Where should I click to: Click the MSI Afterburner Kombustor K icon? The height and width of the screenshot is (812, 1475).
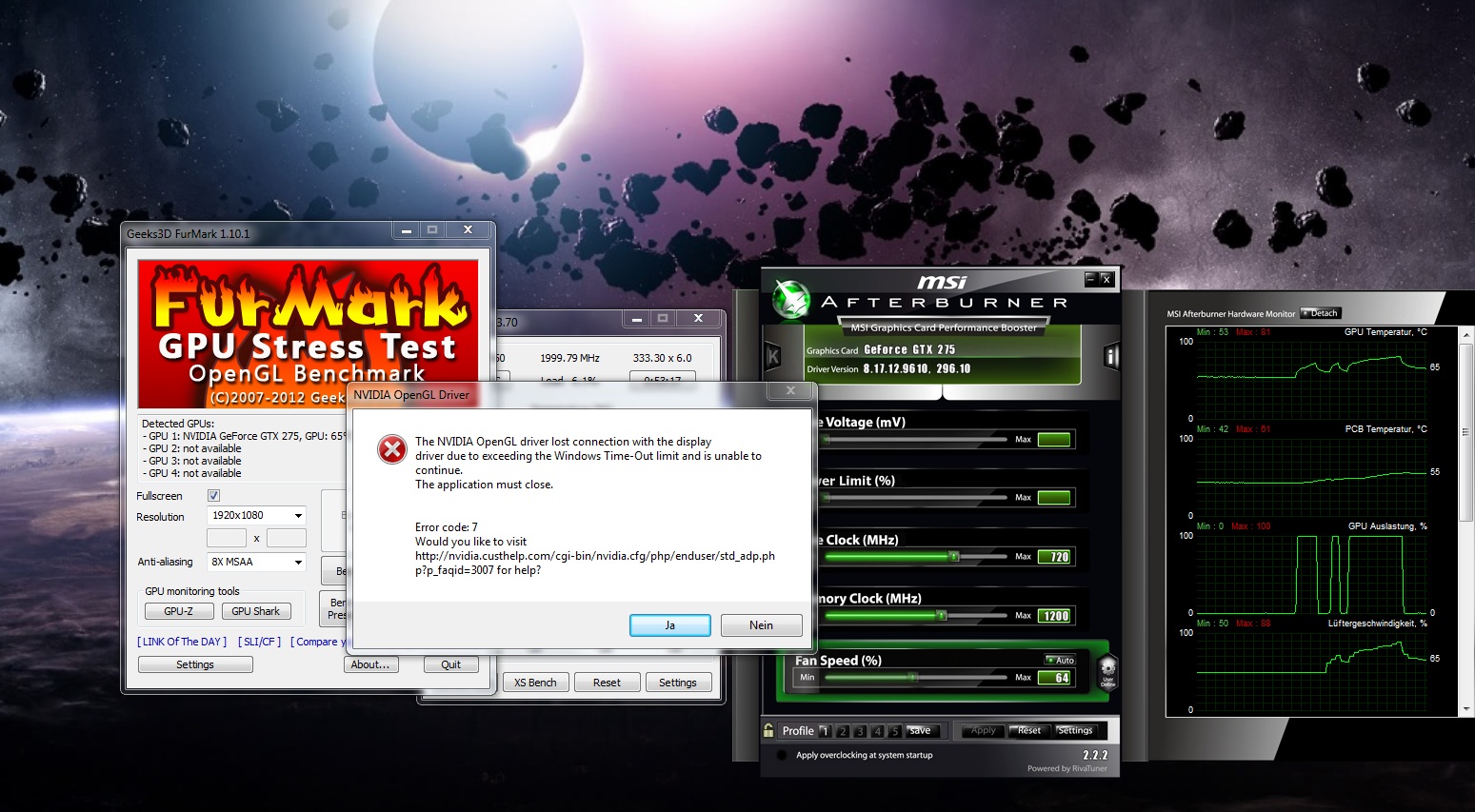point(773,356)
